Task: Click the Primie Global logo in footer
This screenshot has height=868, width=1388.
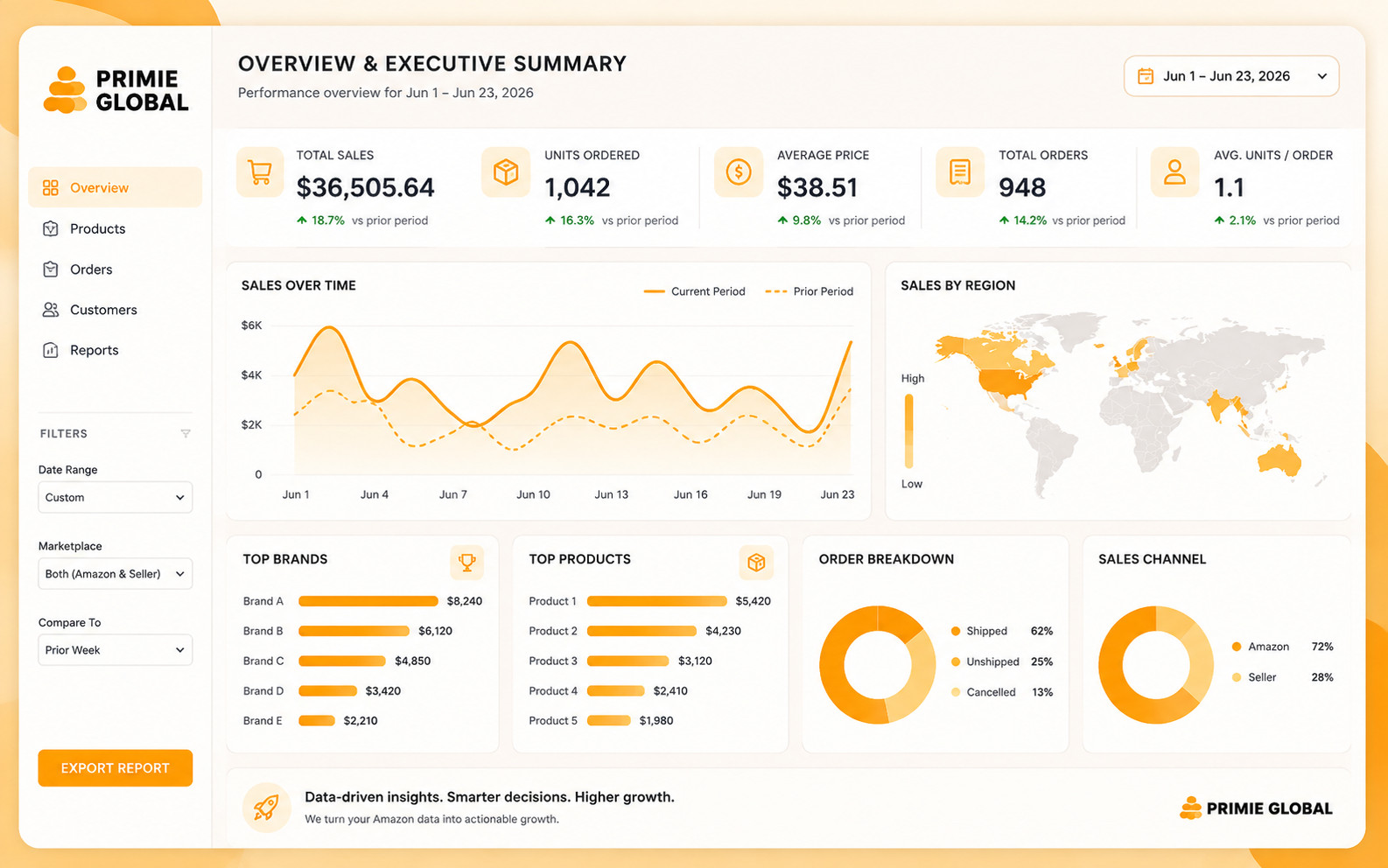Action: [1256, 808]
